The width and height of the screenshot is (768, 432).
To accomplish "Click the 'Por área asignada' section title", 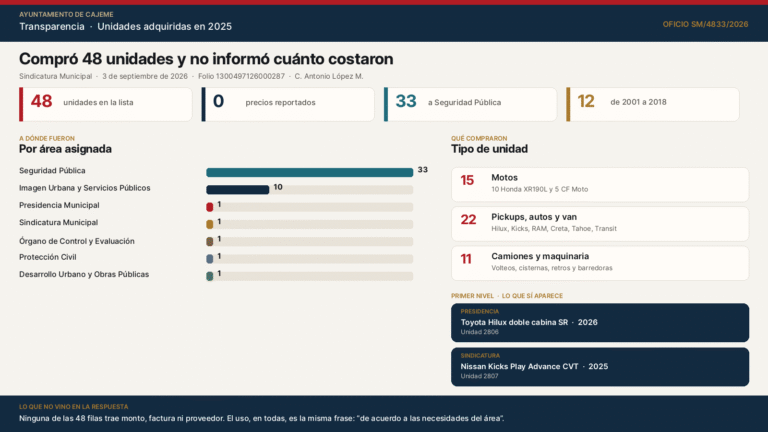I will (65, 149).
